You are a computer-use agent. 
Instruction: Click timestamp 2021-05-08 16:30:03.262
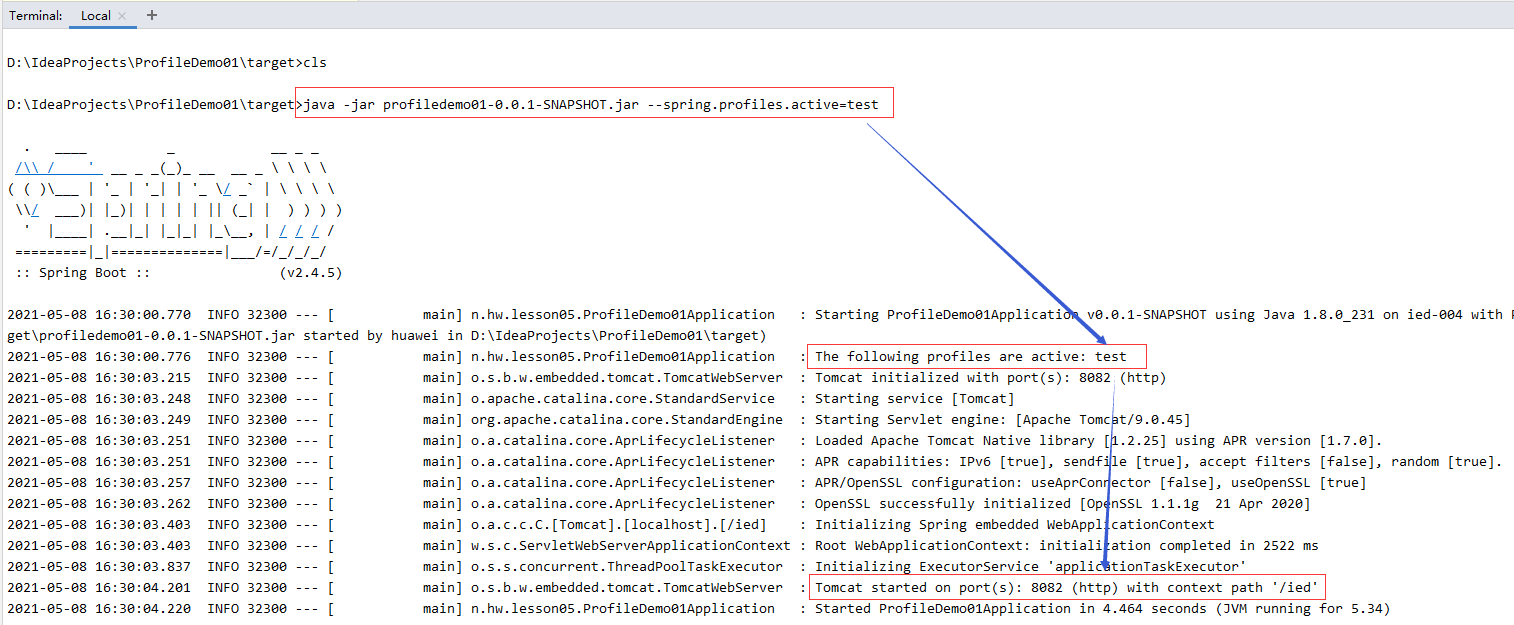[99, 503]
